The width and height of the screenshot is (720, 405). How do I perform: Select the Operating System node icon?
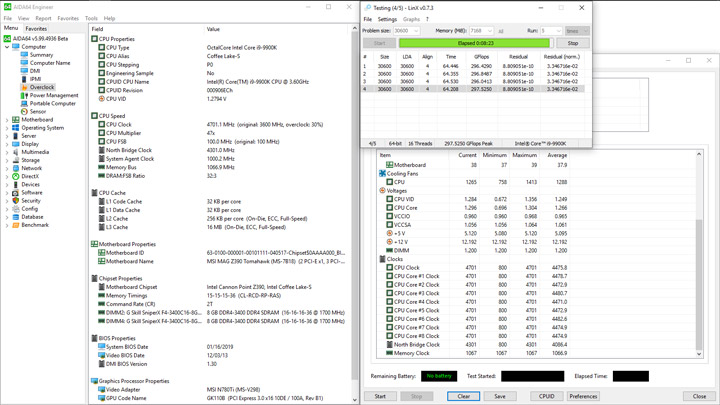click(x=16, y=128)
